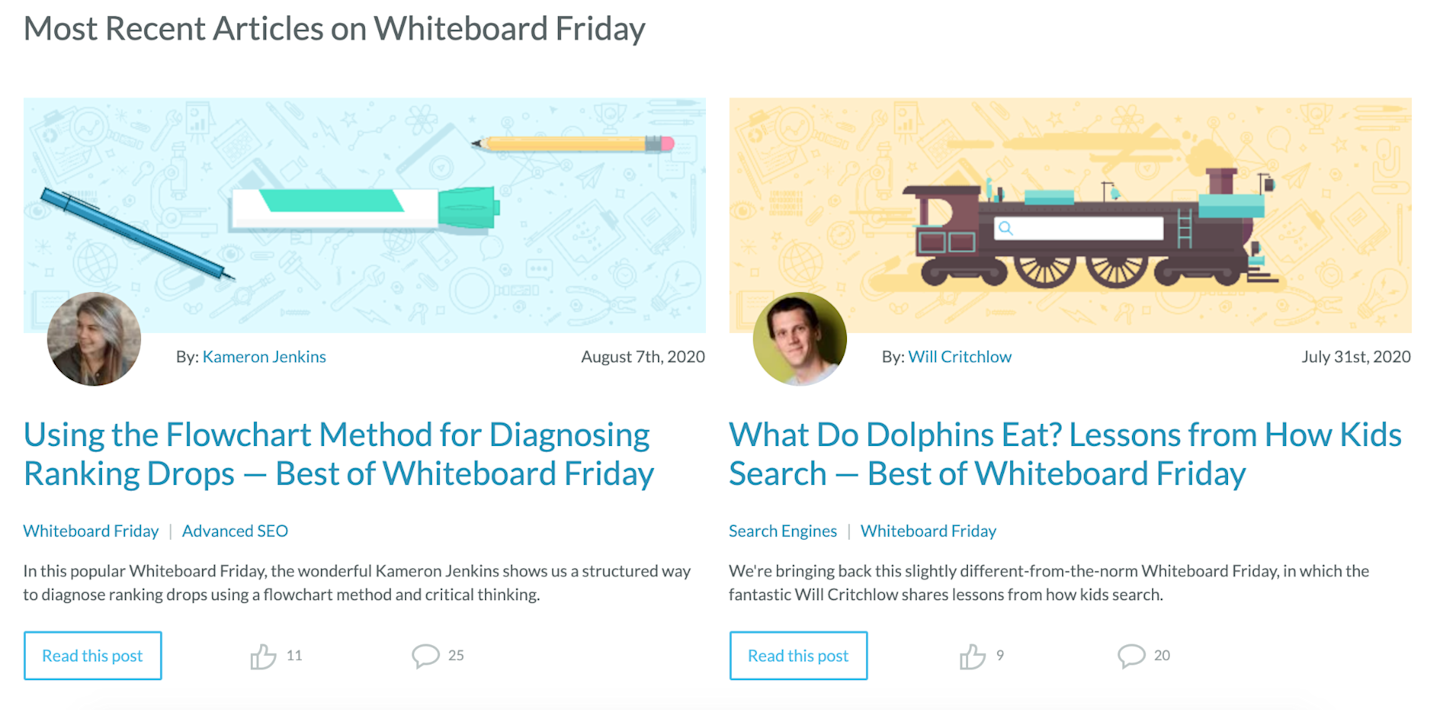The image size is (1440, 710).
Task: Like the Dolphins article with thumbs-up icon
Action: click(x=972, y=656)
